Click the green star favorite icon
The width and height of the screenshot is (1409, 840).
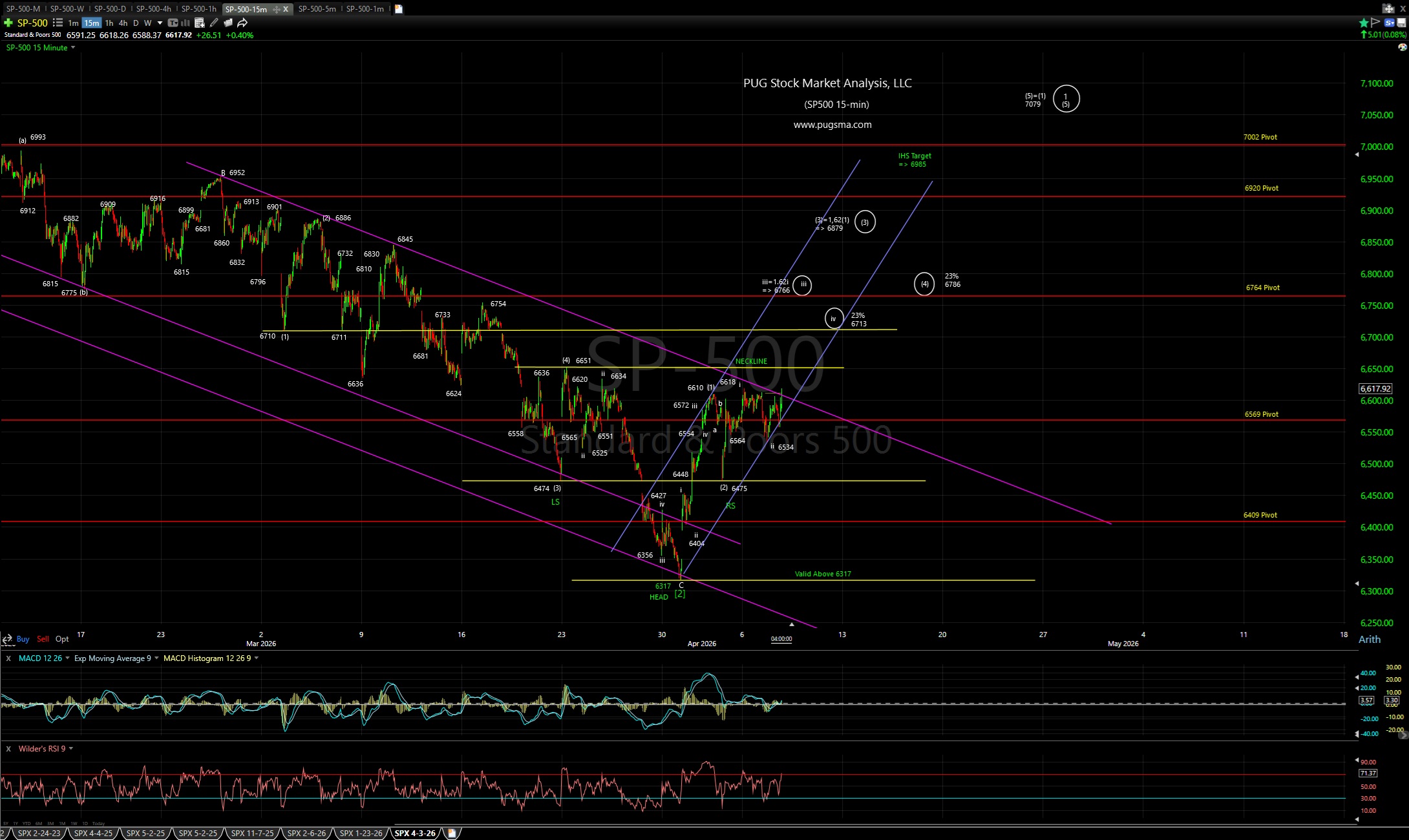[1363, 23]
